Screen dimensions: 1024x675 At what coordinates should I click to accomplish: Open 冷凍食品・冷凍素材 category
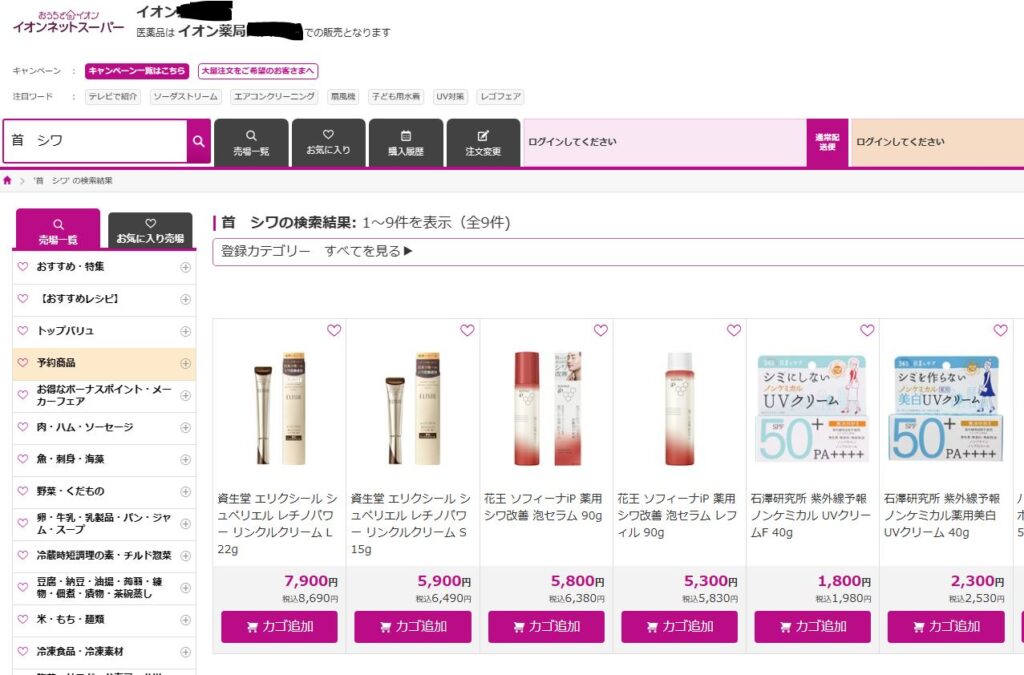(80, 651)
